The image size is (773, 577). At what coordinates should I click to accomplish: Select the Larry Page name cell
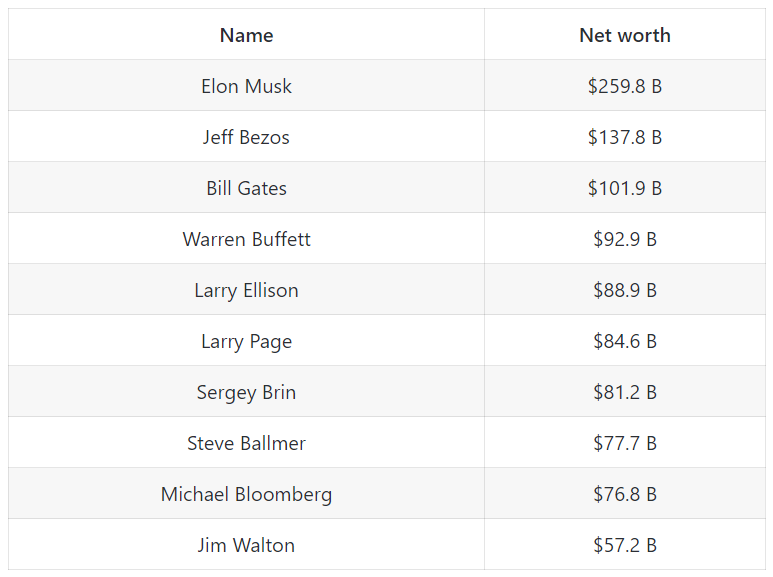[x=246, y=341]
